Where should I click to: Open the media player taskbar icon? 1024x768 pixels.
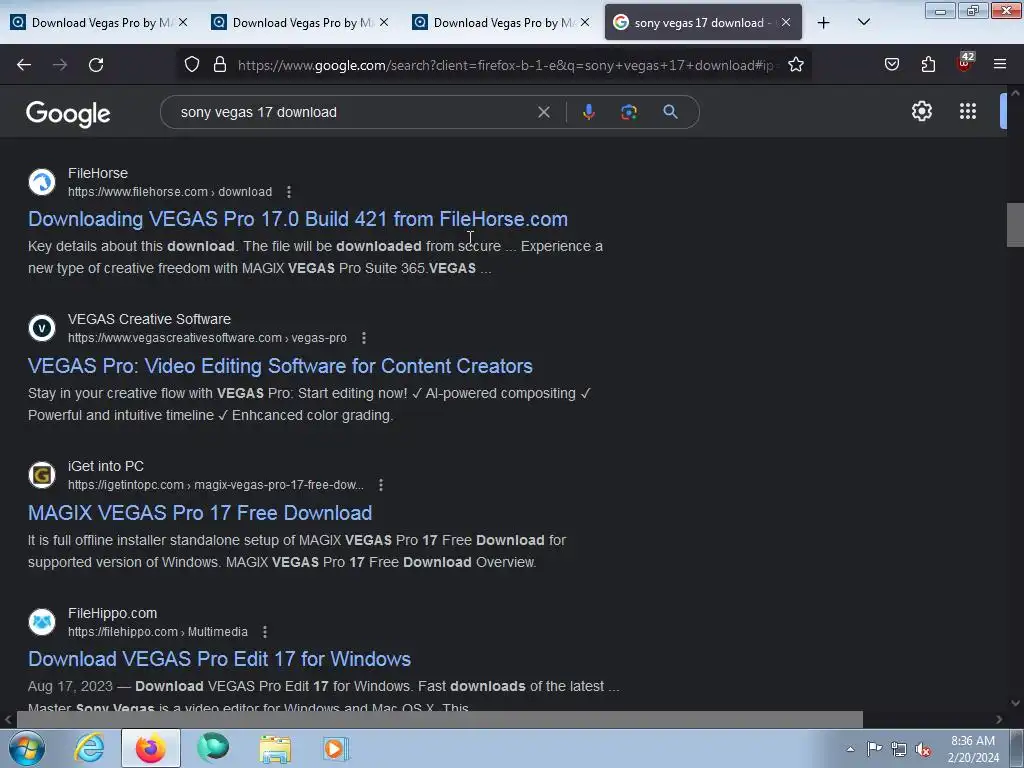(336, 748)
